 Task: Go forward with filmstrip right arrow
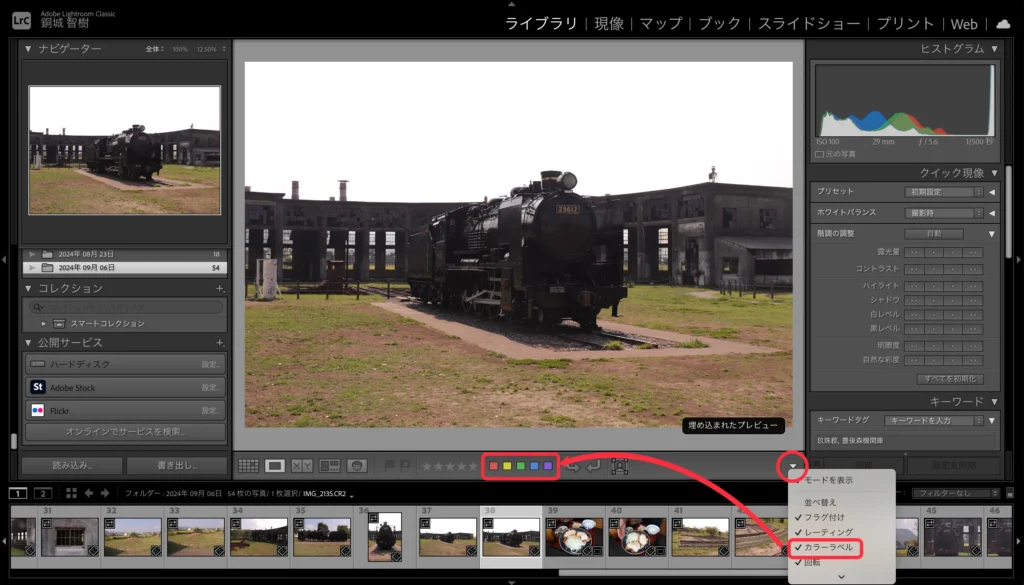coord(102,493)
